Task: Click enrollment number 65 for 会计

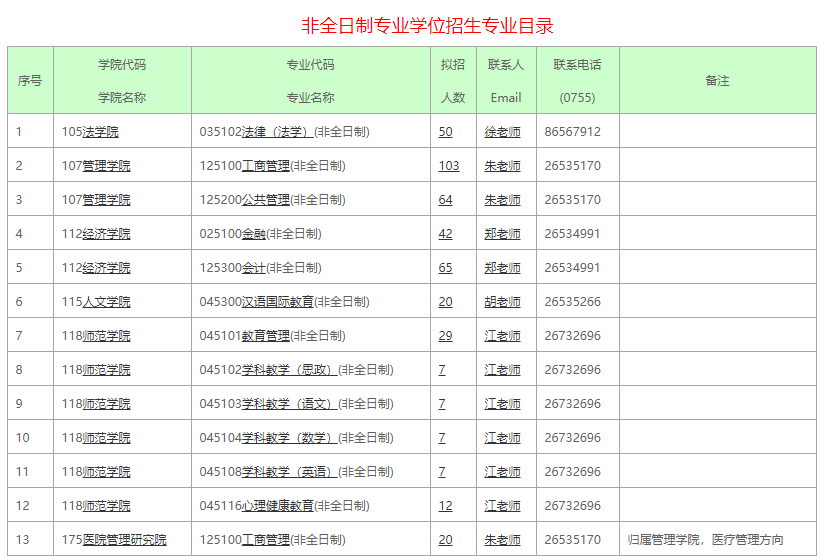Action: coord(445,268)
